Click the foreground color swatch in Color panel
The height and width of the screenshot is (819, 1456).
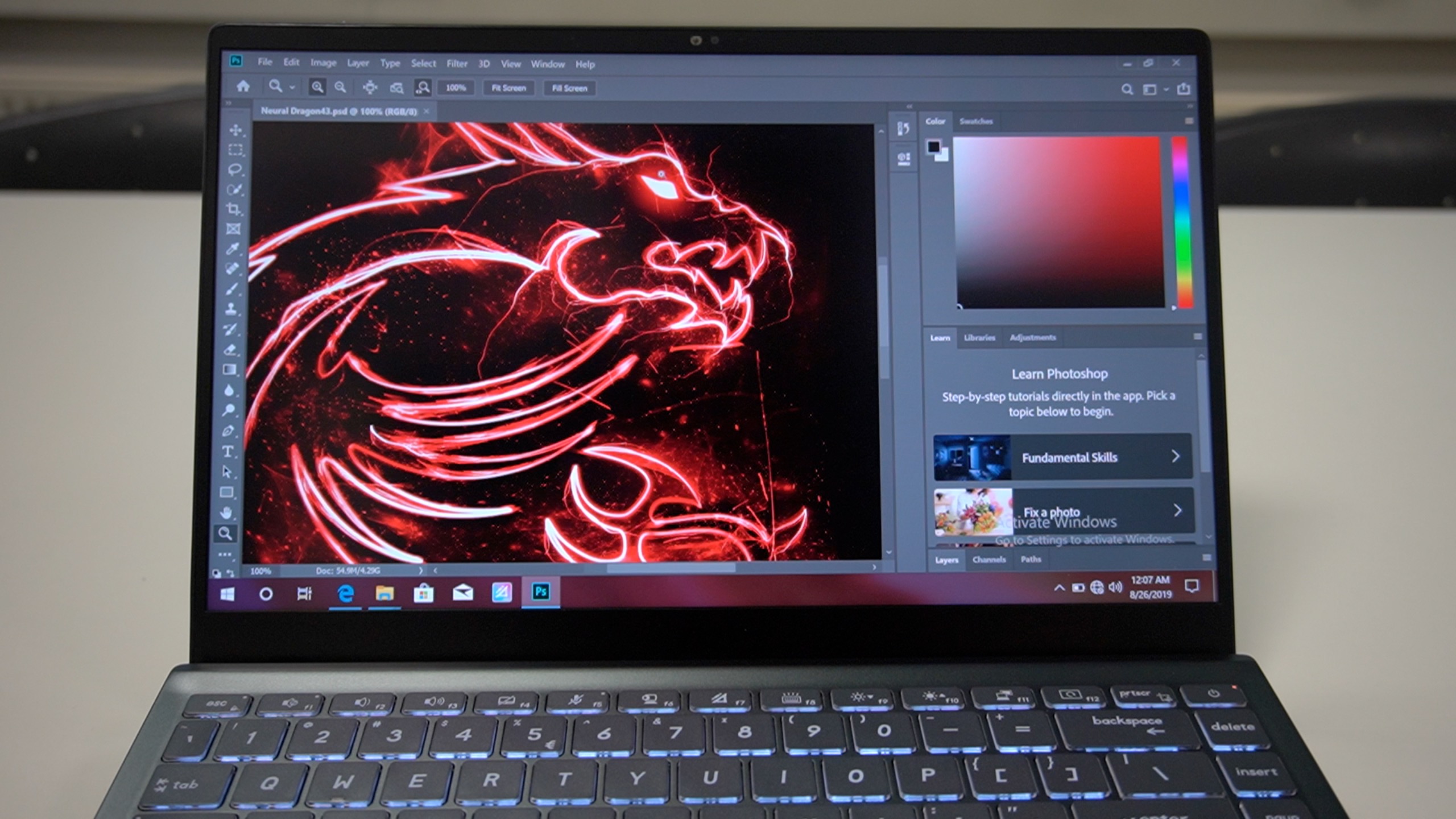(933, 147)
